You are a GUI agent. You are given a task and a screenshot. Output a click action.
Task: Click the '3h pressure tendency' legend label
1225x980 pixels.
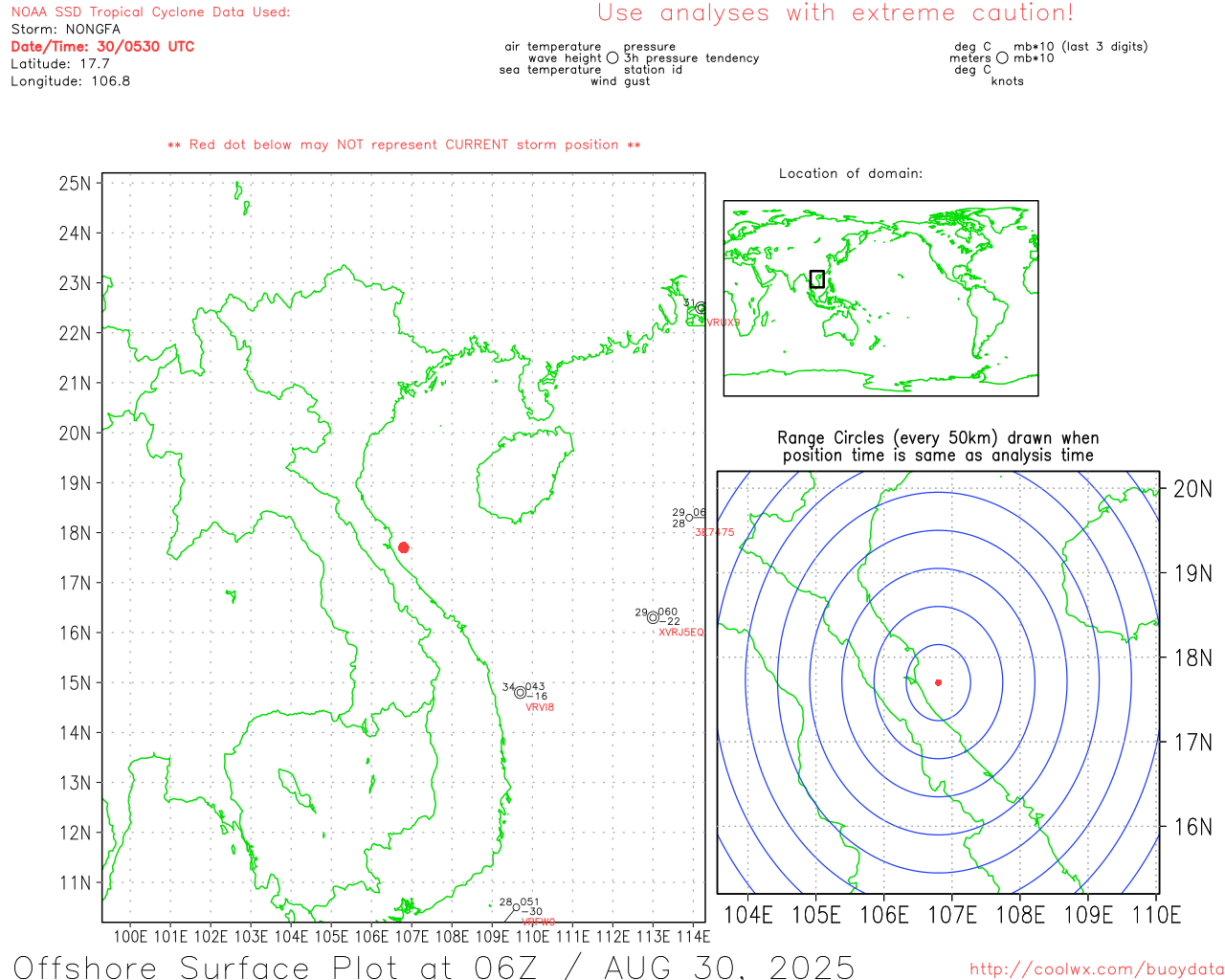pos(691,58)
